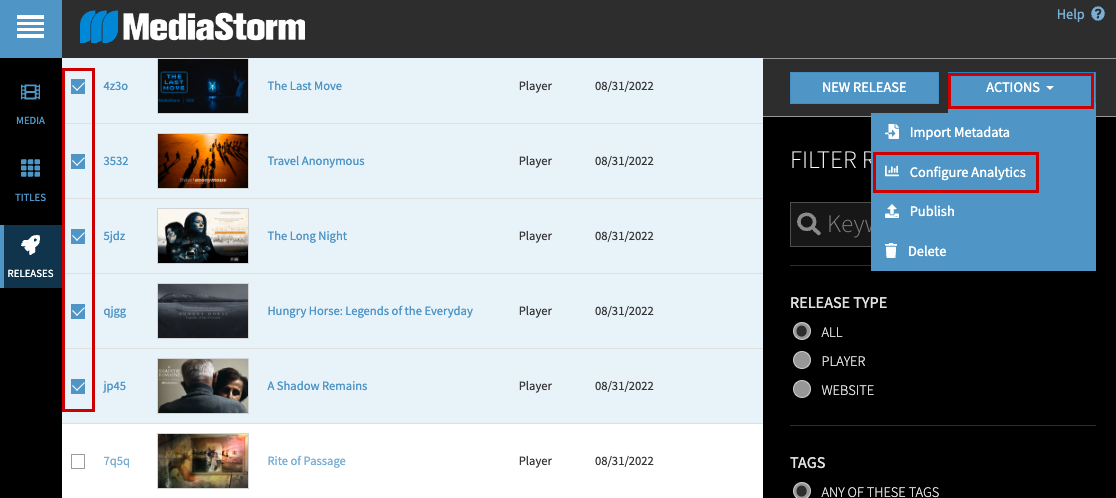Image resolution: width=1116 pixels, height=498 pixels.
Task: Select the Player release type radio
Action: [x=801, y=361]
